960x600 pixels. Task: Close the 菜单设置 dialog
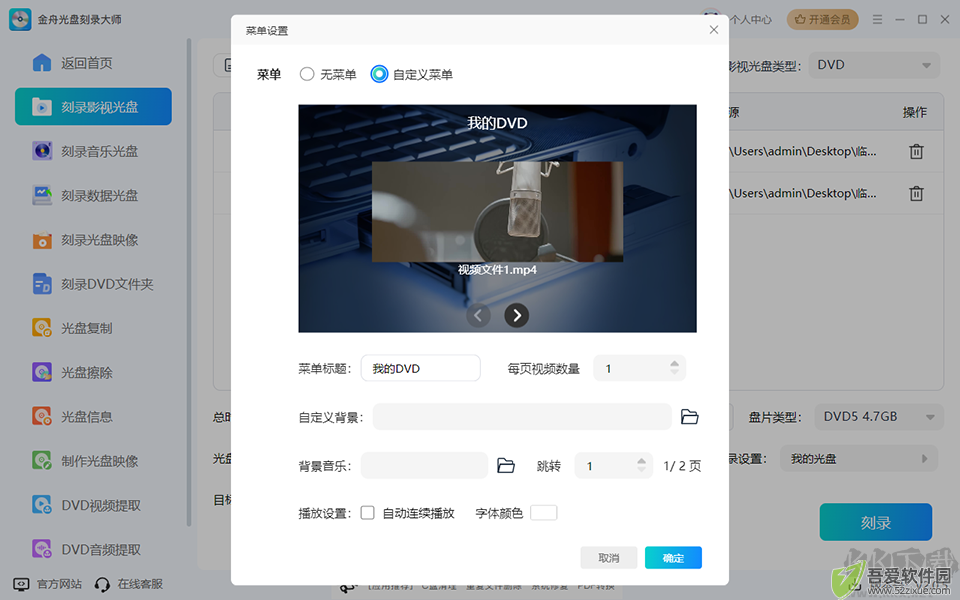click(x=714, y=30)
